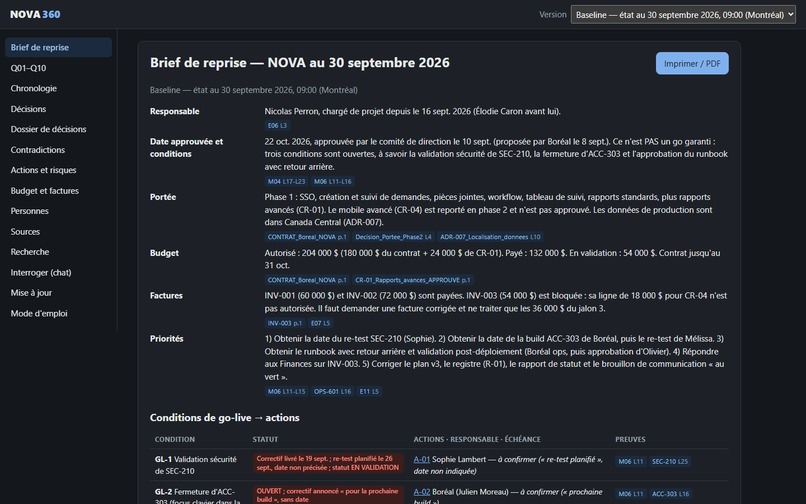Open Budget et factures section
Image resolution: width=806 pixels, height=504 pixels.
coord(58,191)
